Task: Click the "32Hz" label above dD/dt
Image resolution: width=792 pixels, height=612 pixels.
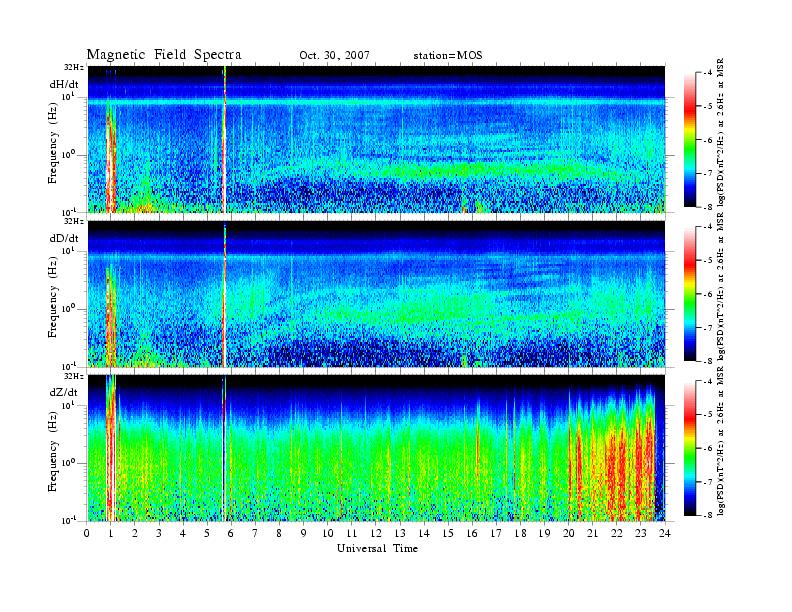Action: pos(74,221)
